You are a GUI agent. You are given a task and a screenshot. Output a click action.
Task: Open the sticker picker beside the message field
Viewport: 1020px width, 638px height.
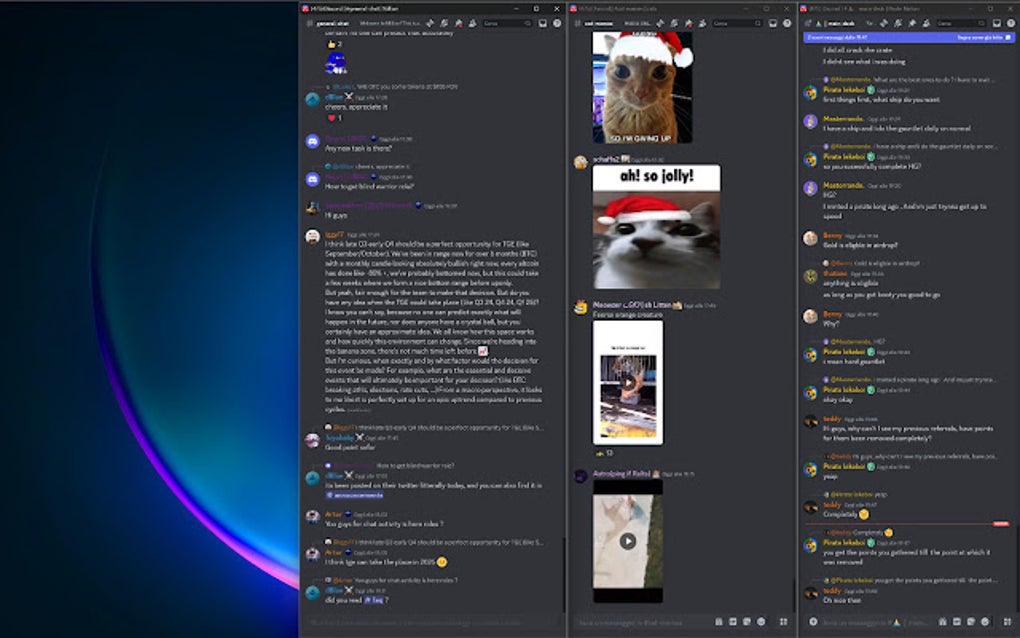[x=747, y=622]
